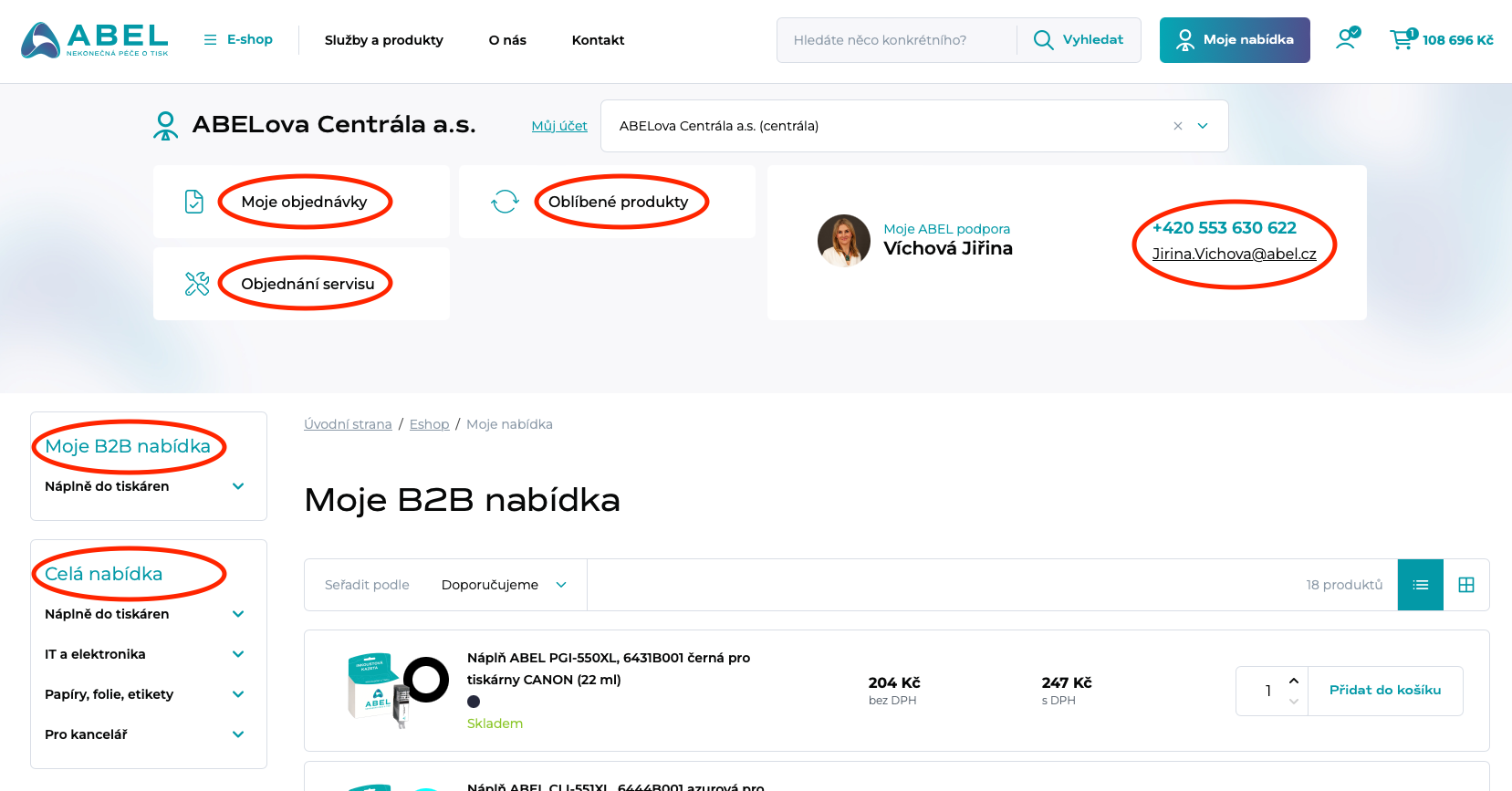Click cart total 108 696 Kč
Image resolution: width=1512 pixels, height=791 pixels.
click(x=1457, y=40)
